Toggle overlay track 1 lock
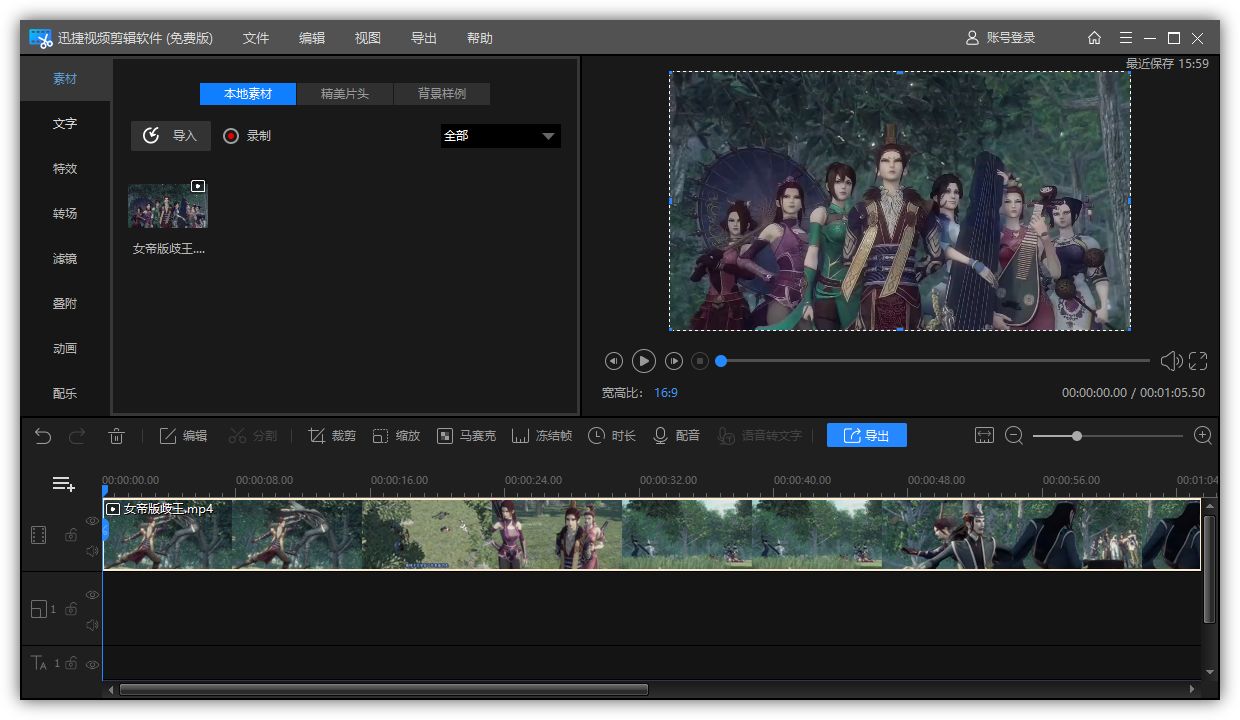This screenshot has width=1240, height=720. click(x=71, y=609)
